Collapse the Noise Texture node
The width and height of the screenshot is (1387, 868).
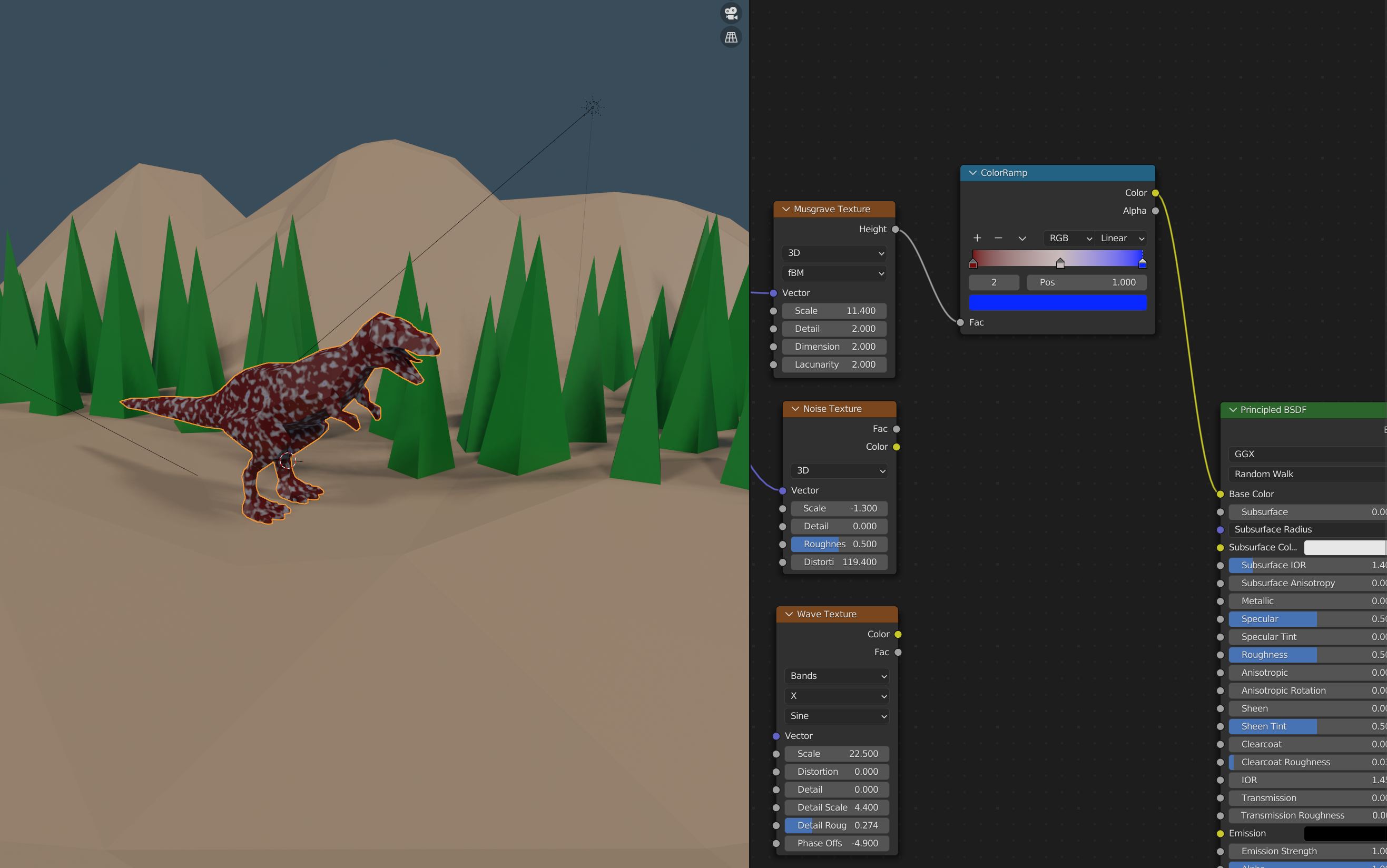tap(795, 409)
